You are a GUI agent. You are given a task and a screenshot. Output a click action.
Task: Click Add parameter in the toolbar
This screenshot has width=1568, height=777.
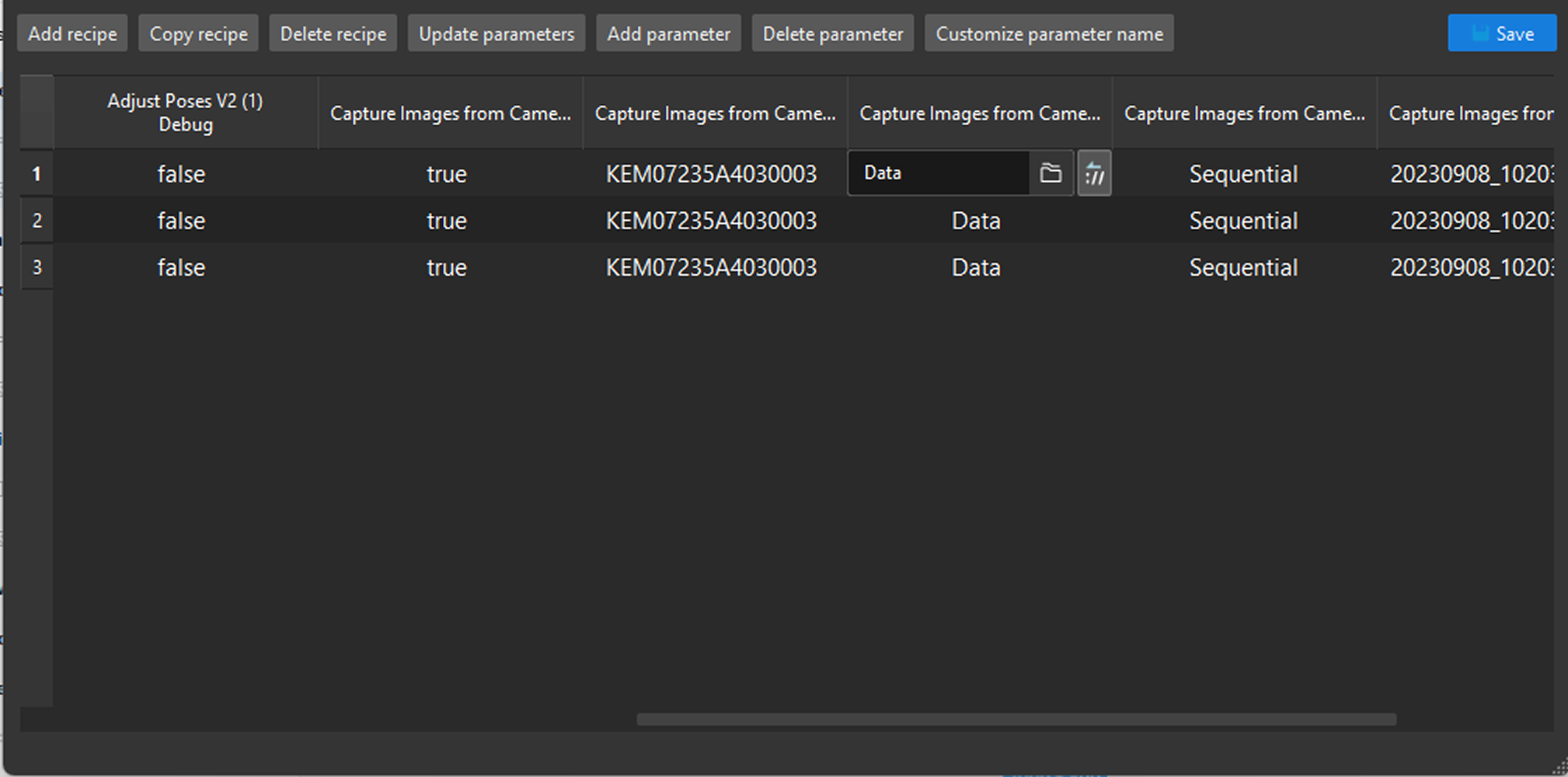click(x=668, y=33)
